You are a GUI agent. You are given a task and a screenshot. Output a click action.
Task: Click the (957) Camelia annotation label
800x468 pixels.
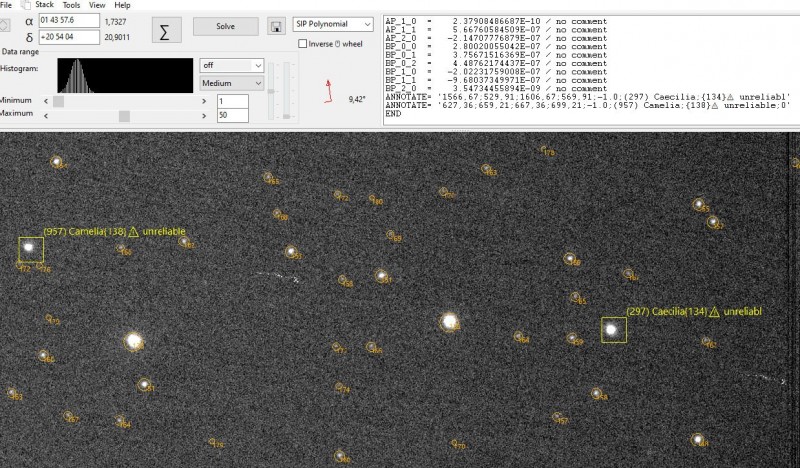114,232
